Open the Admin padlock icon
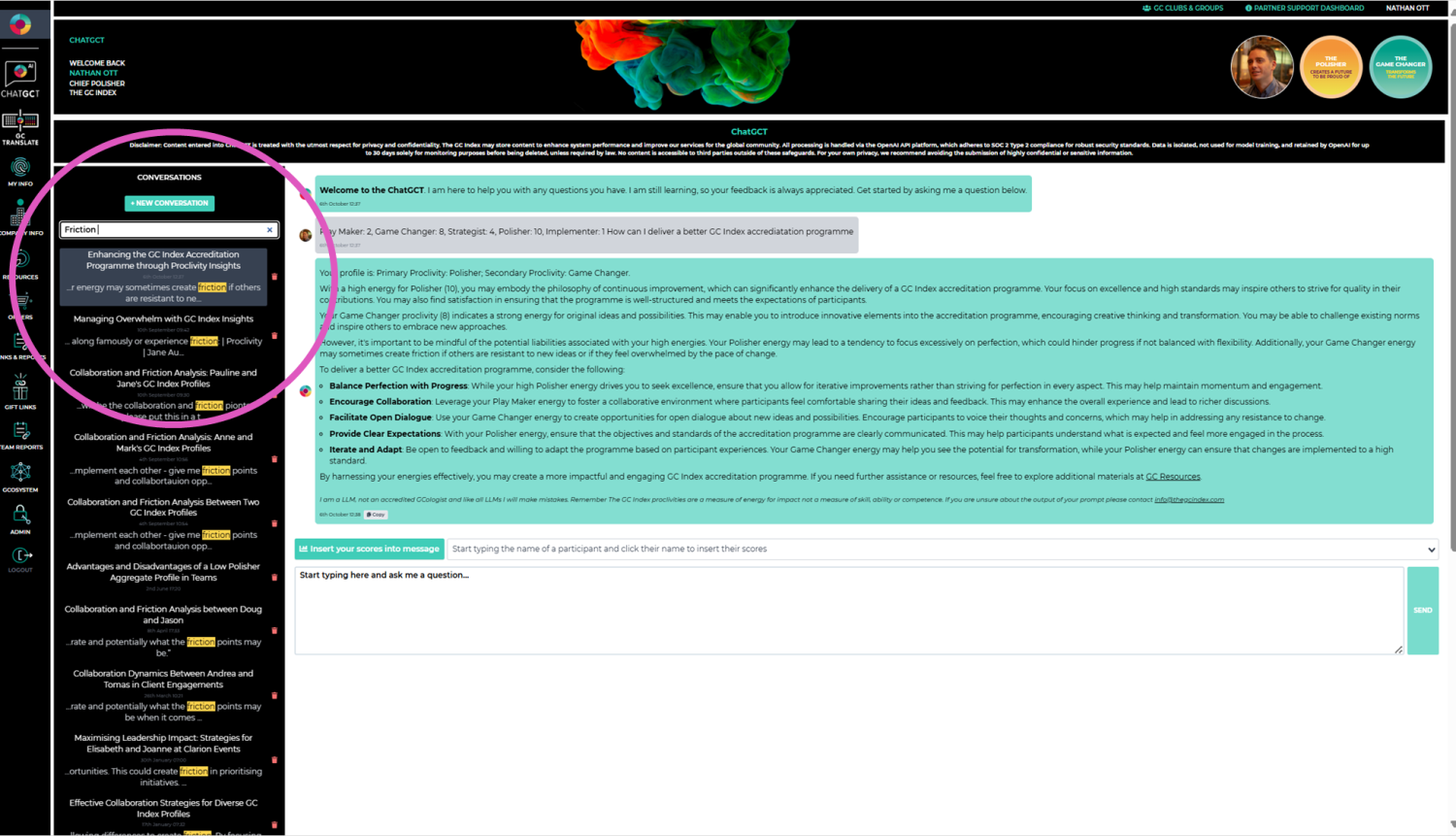The height and width of the screenshot is (836, 1456). pos(20,518)
